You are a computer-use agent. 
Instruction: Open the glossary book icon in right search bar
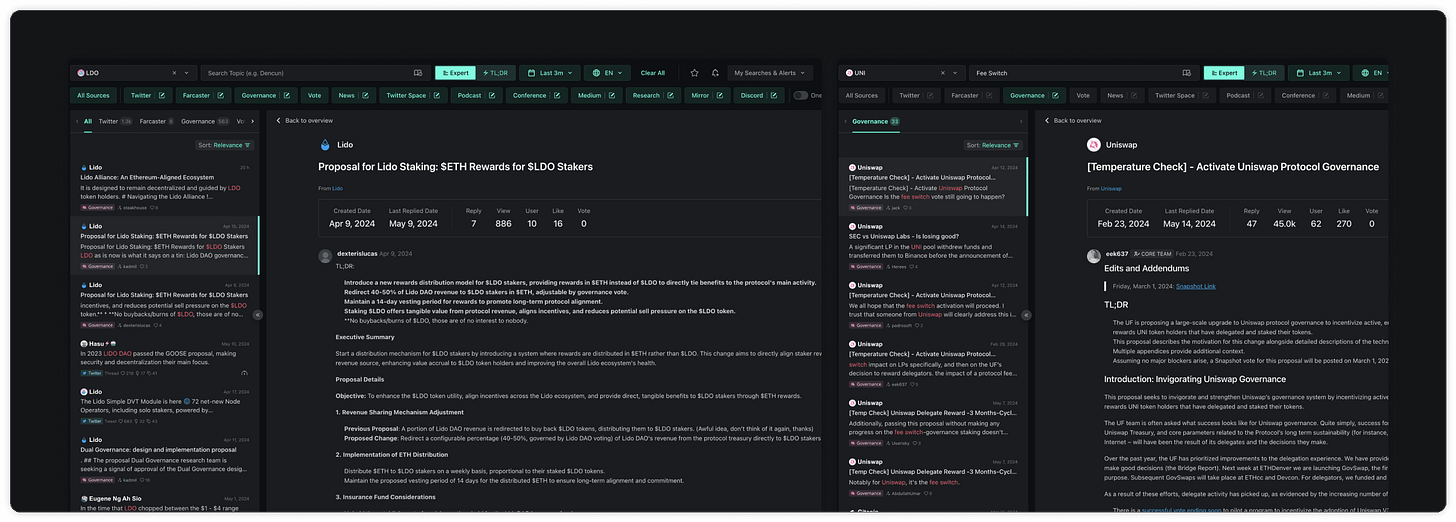[x=1186, y=73]
